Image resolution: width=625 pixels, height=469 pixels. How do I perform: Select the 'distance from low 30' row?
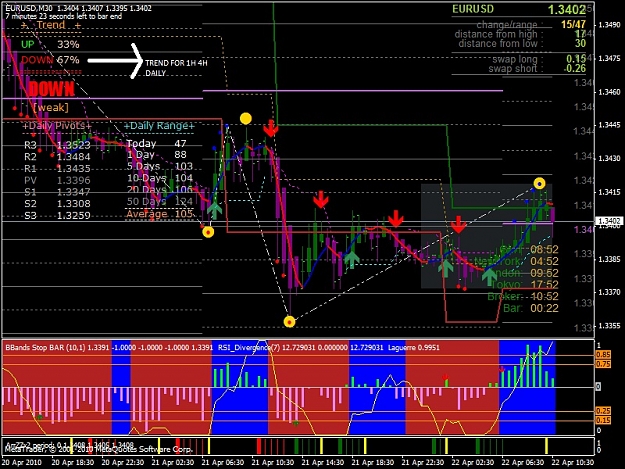coord(522,43)
